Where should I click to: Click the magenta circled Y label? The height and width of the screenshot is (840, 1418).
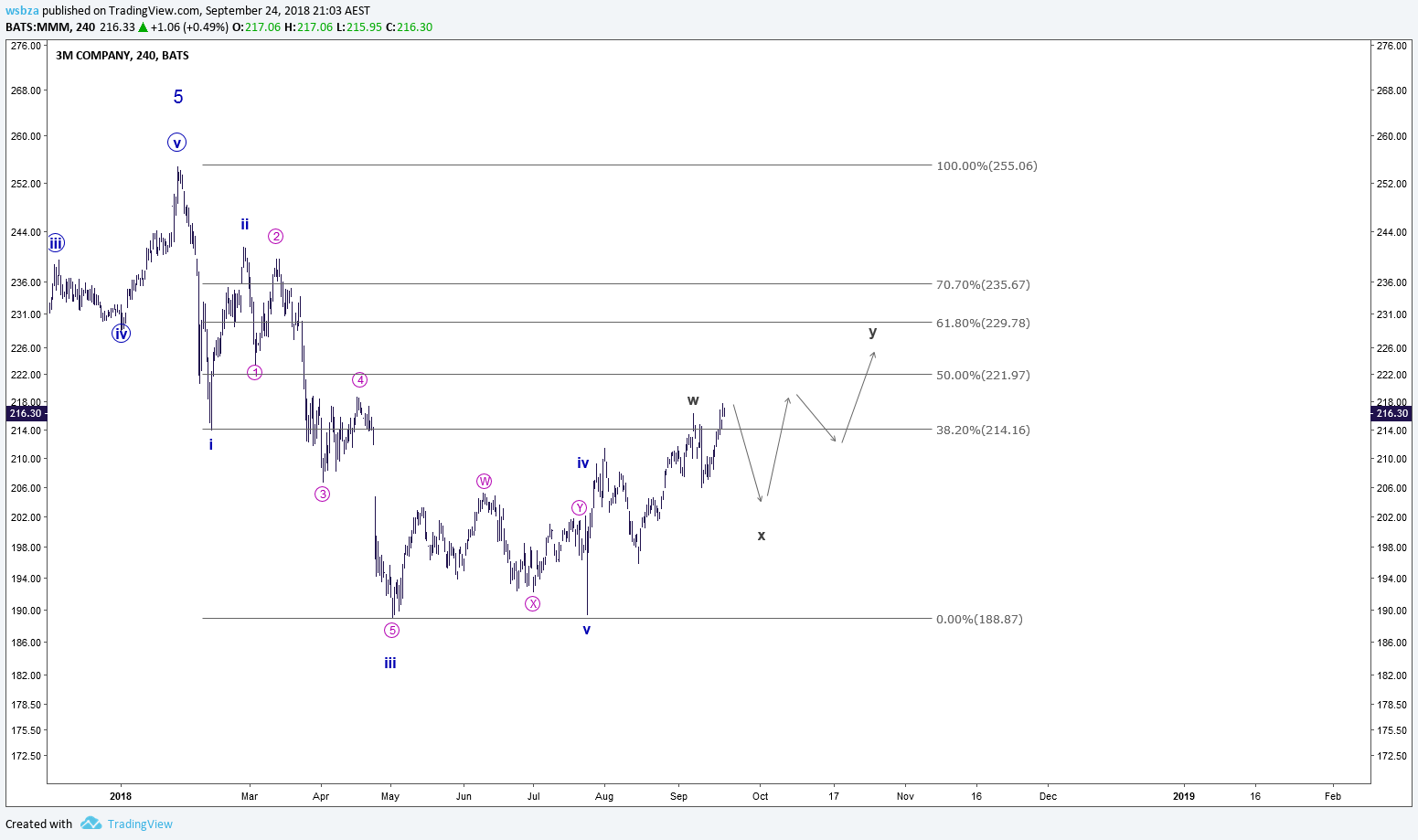[x=580, y=508]
